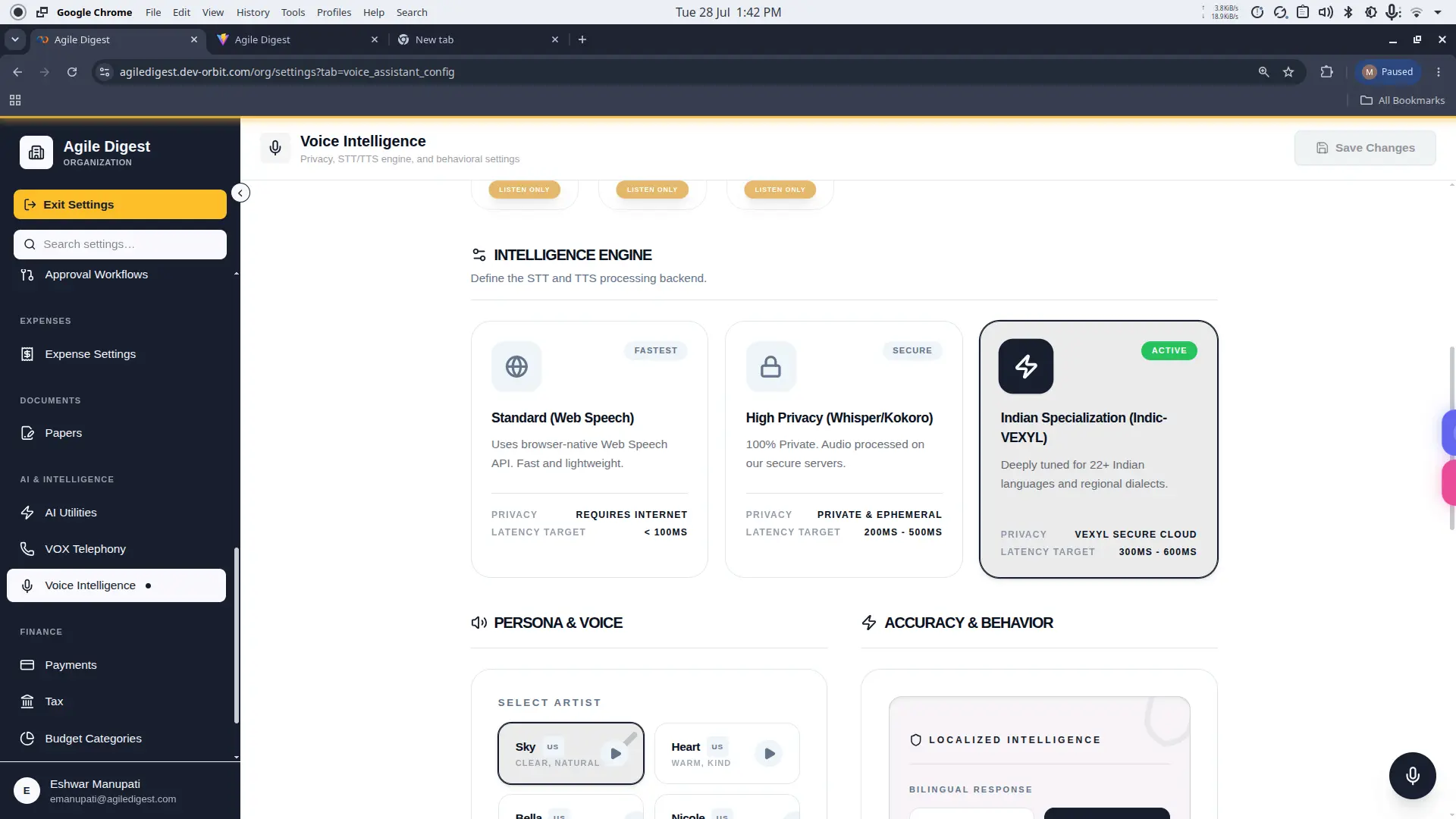
Task: Click the Budget Categories pie chart icon
Action: [27, 739]
